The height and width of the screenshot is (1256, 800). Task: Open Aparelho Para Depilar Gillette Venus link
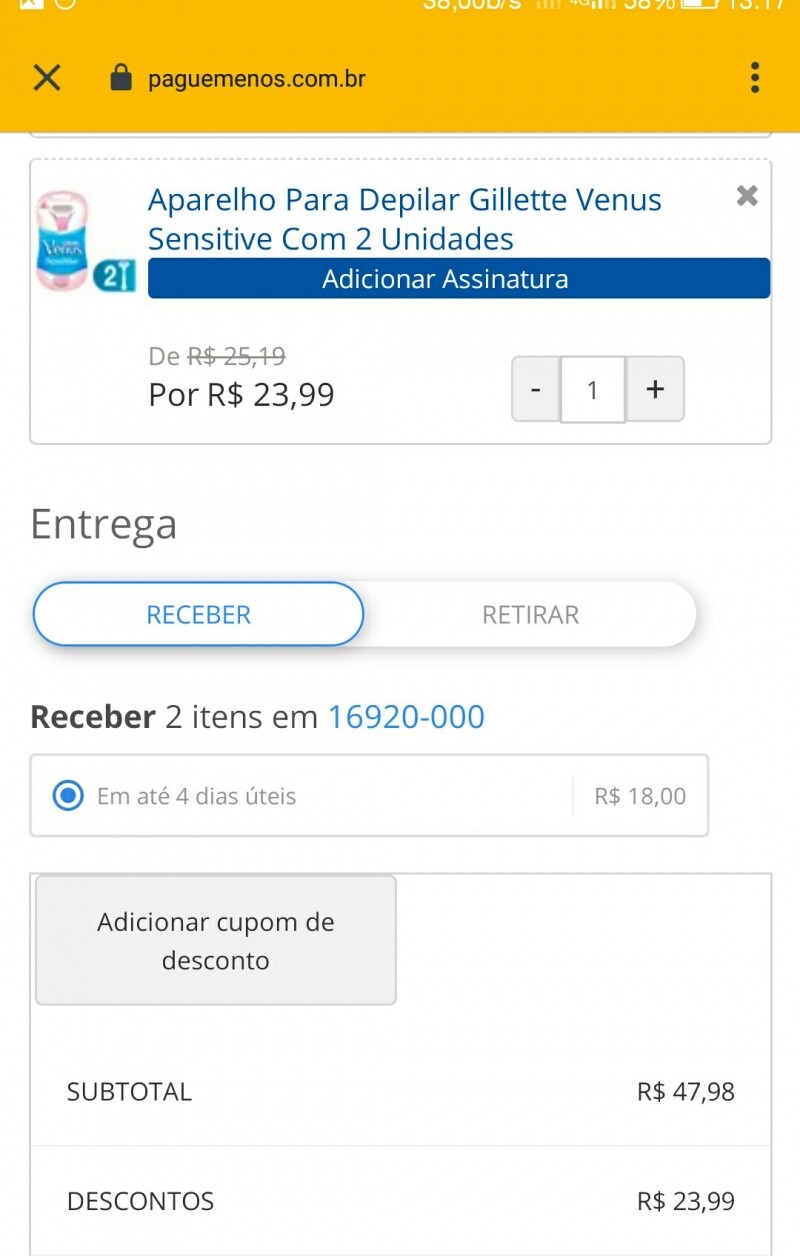point(404,219)
